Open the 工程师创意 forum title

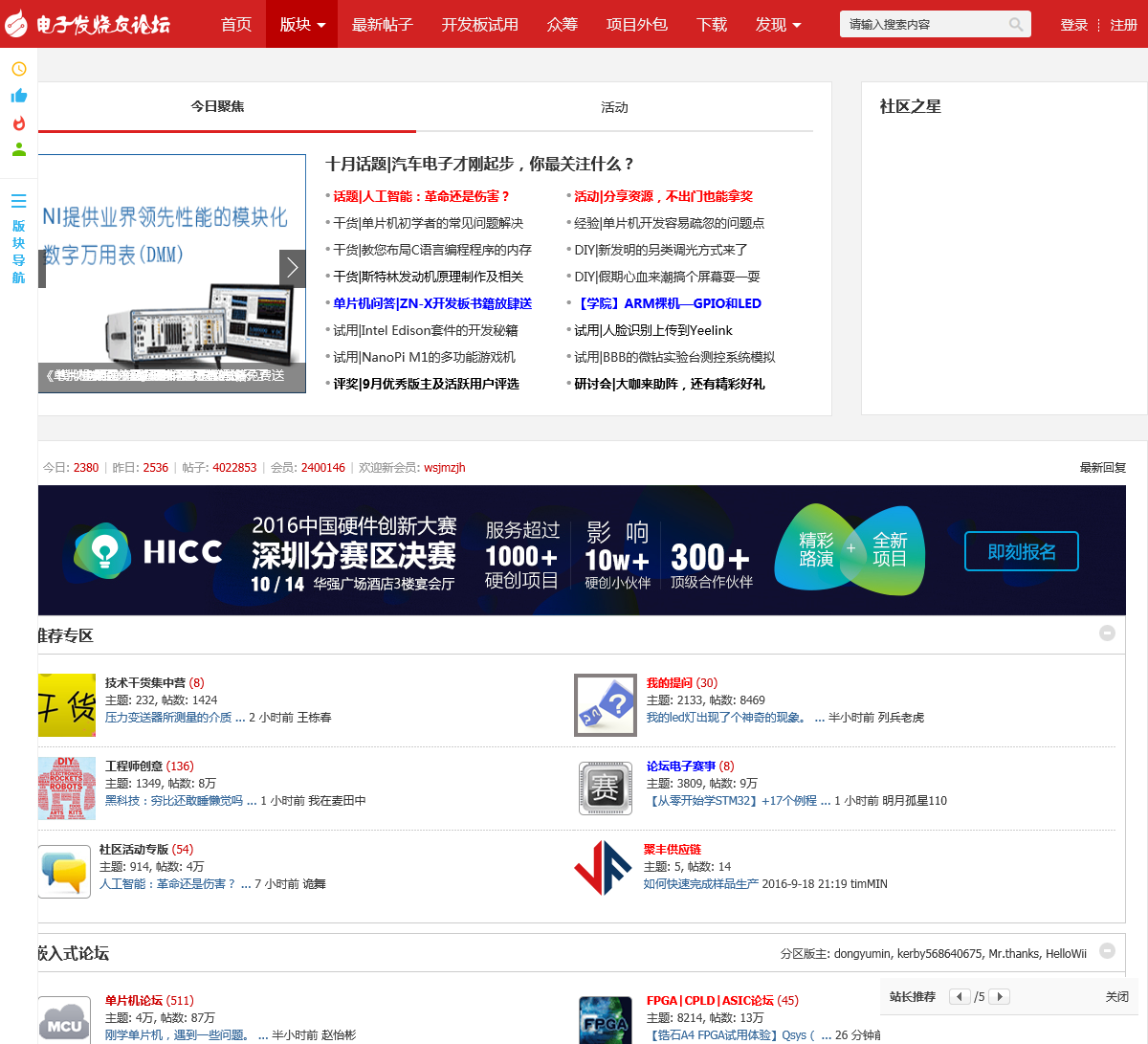(x=134, y=766)
